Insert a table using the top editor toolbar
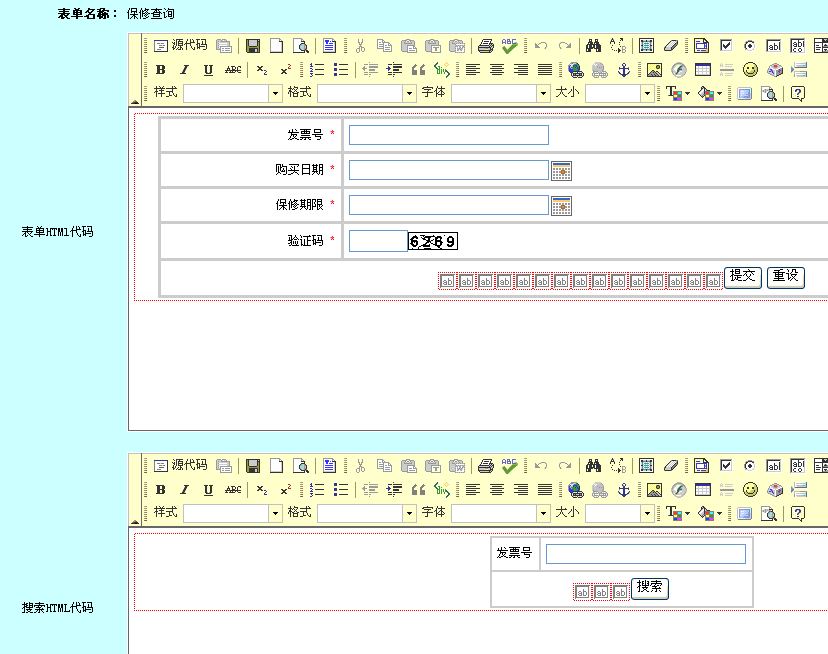Viewport: 828px width, 654px height. [702, 70]
